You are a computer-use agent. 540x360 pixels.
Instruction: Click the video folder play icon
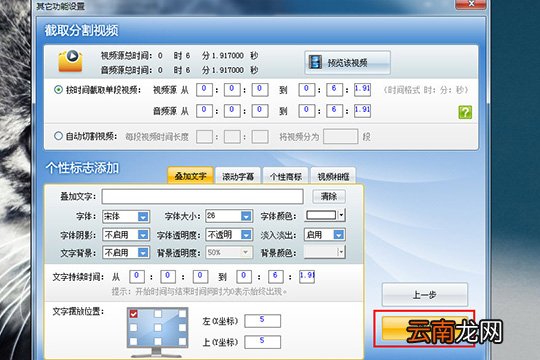point(70,61)
